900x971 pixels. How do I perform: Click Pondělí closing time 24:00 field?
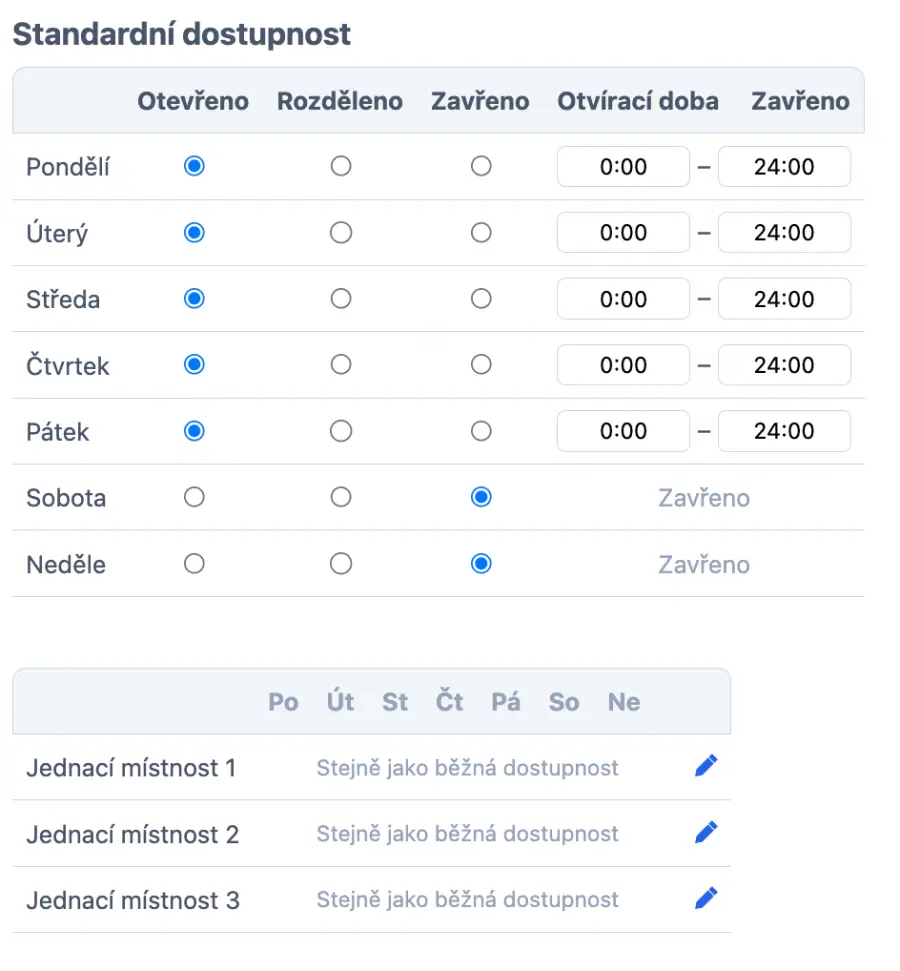(784, 167)
